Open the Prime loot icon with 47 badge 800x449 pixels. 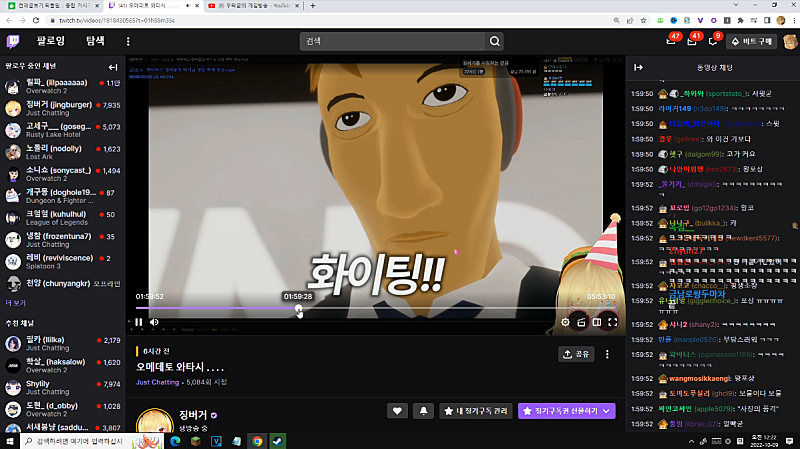[x=671, y=41]
